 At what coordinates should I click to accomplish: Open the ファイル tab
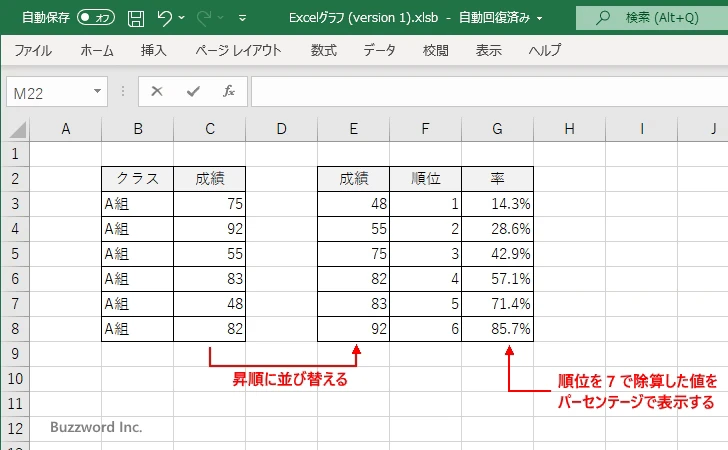(33, 50)
